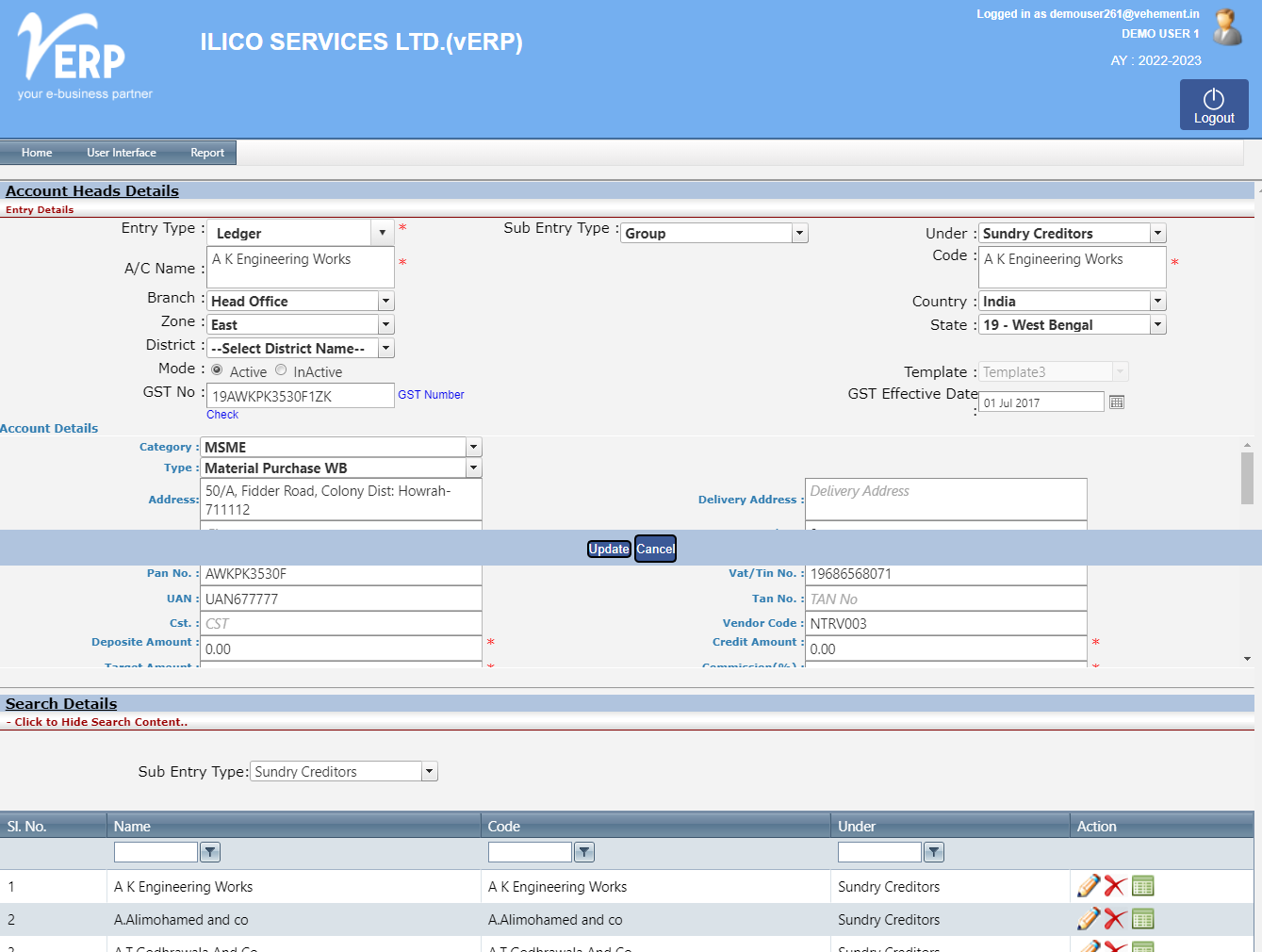The width and height of the screenshot is (1262, 952).
Task: Select the InActive mode radio button
Action: pyautogui.click(x=281, y=370)
